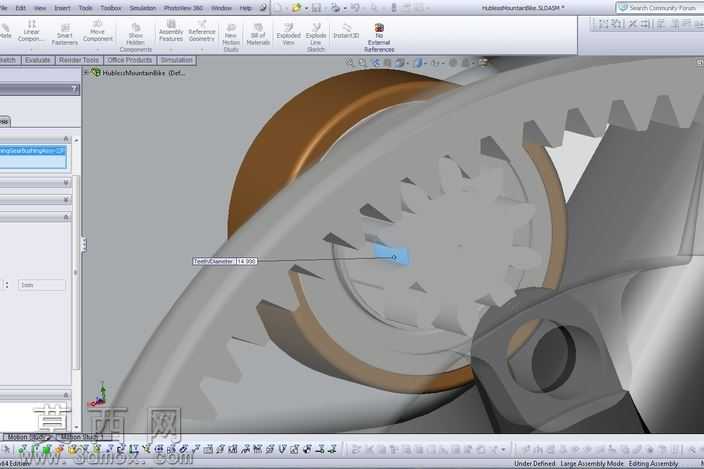This screenshot has width=704, height=469.
Task: Click the New document icon
Action: [278, 8]
